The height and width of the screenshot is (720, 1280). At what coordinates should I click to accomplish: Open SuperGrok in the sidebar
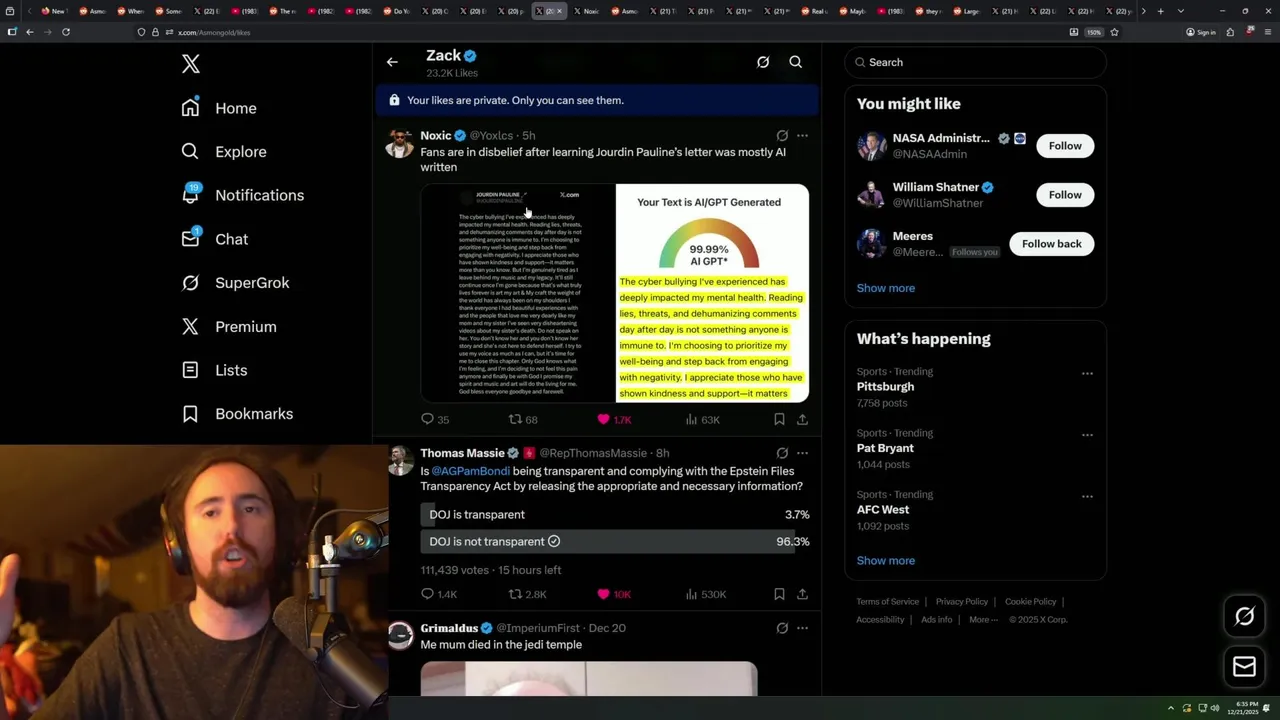point(235,283)
